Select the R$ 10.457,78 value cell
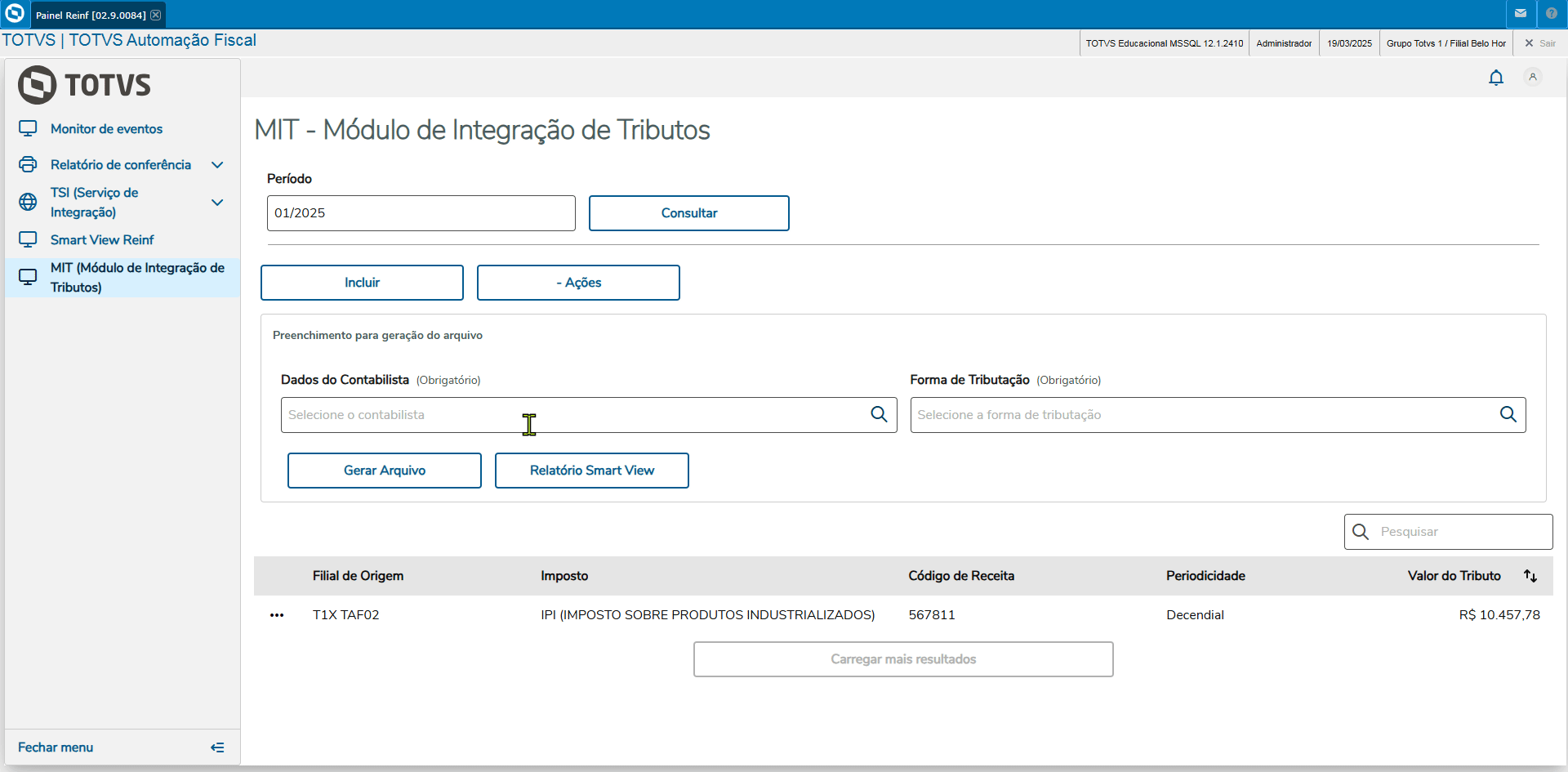Image resolution: width=1568 pixels, height=772 pixels. click(x=1499, y=615)
